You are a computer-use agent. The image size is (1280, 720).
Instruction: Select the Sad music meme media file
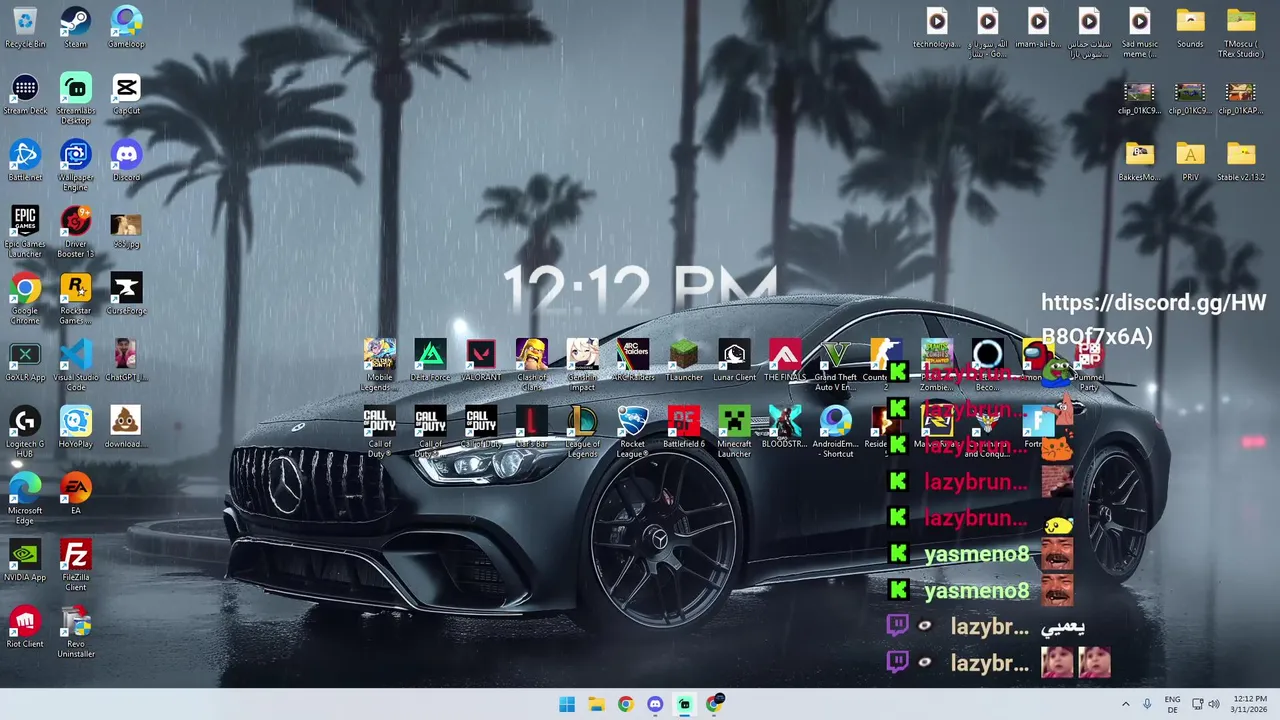[1139, 32]
